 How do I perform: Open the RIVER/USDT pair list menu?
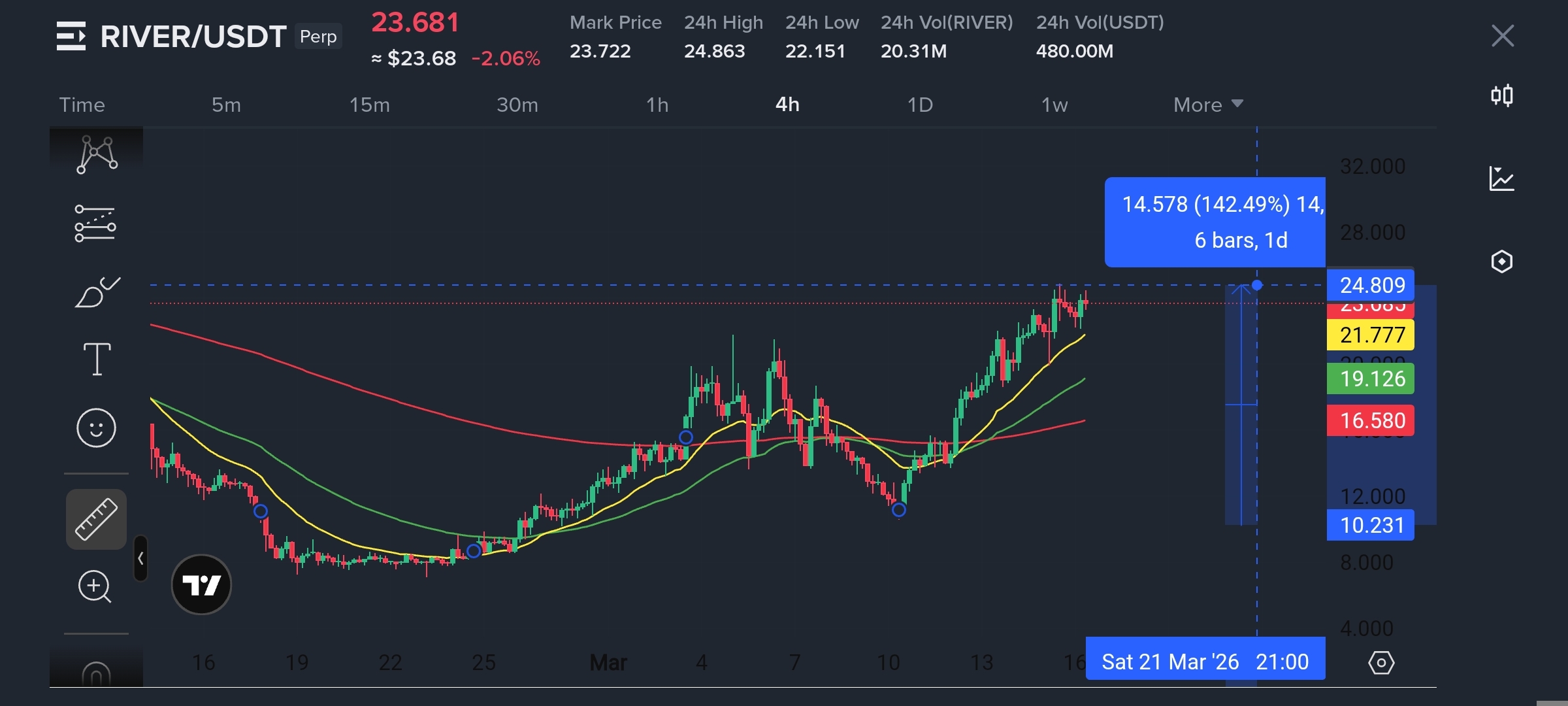coord(71,36)
